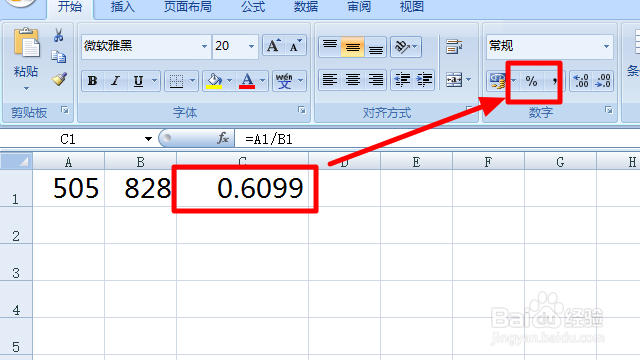
Task: Click the Cut scissors icon
Action: [x=58, y=35]
